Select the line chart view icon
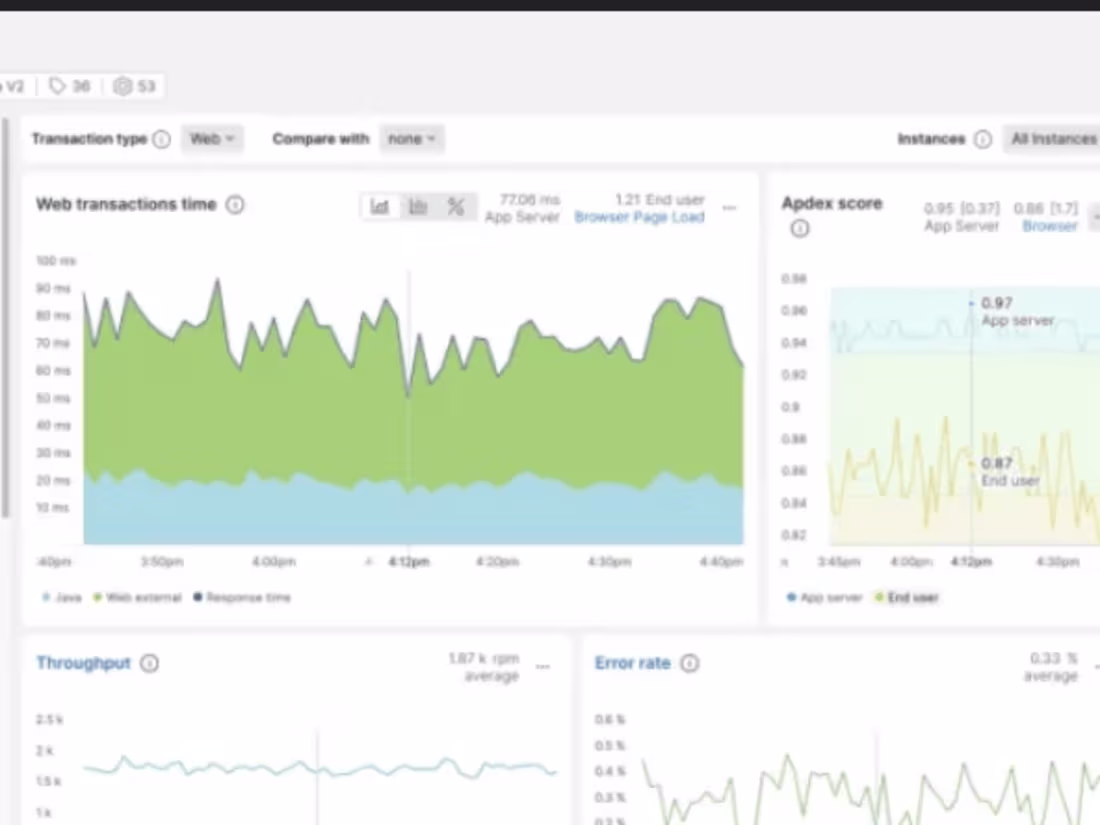Image resolution: width=1100 pixels, height=825 pixels. pyautogui.click(x=380, y=206)
